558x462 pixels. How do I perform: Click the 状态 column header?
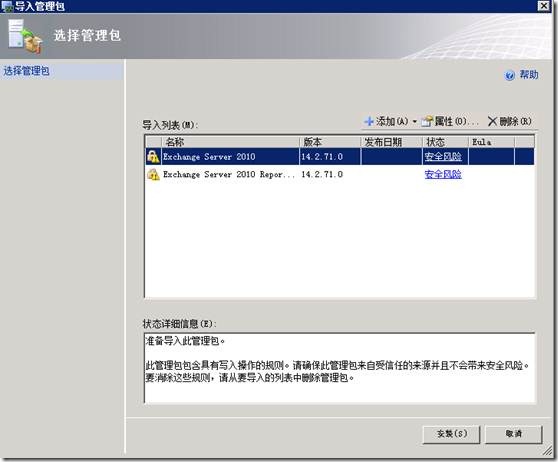click(445, 142)
